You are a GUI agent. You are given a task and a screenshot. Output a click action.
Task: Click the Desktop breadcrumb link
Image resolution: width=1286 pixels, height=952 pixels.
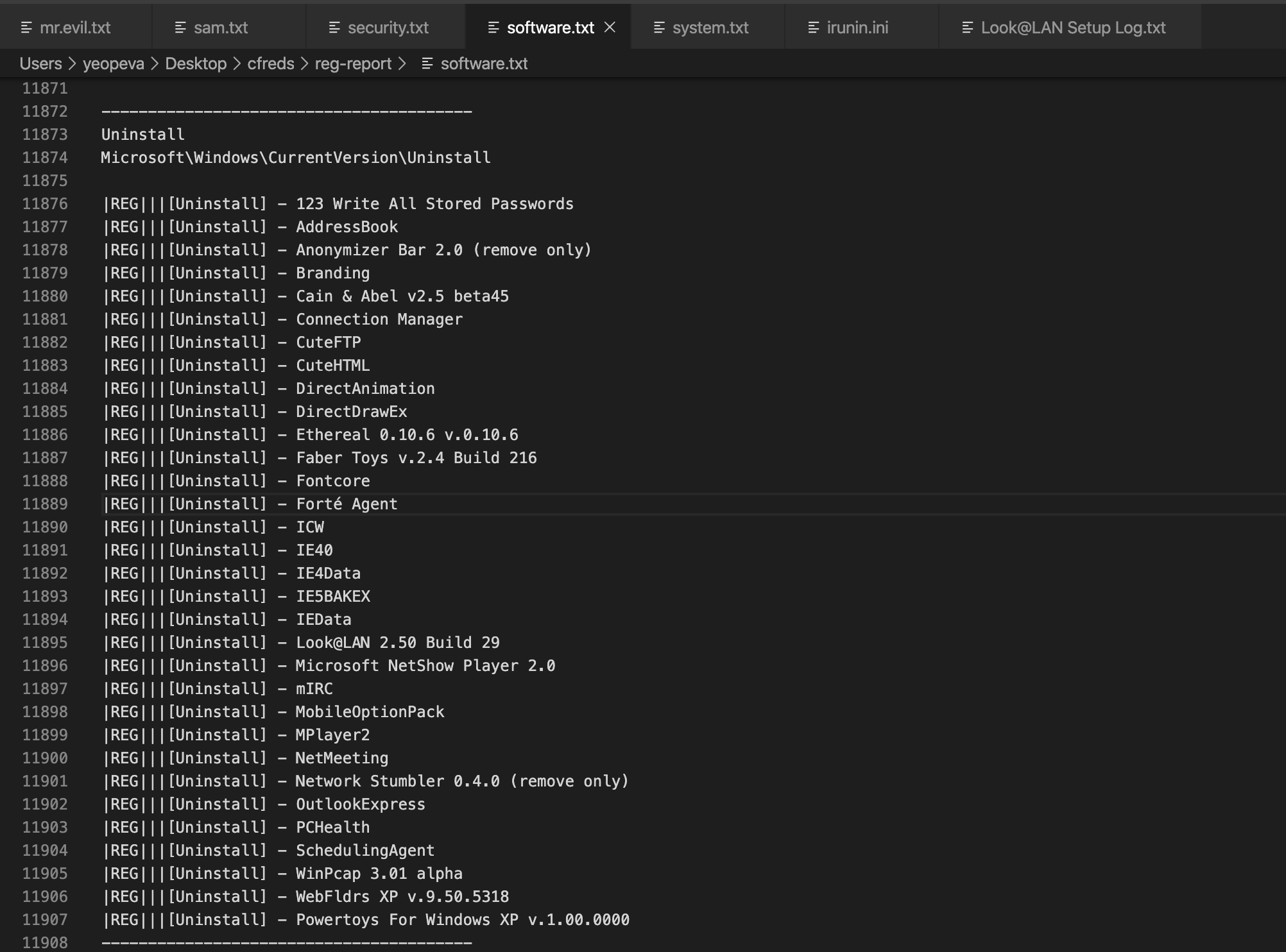(x=196, y=64)
